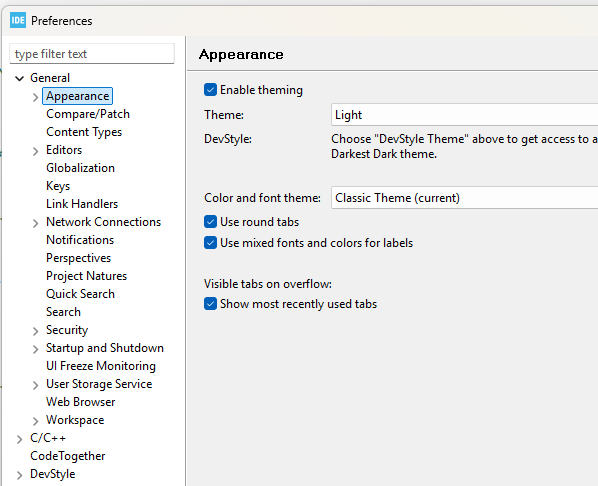Toggle the Enable theming checkbox

(210, 90)
